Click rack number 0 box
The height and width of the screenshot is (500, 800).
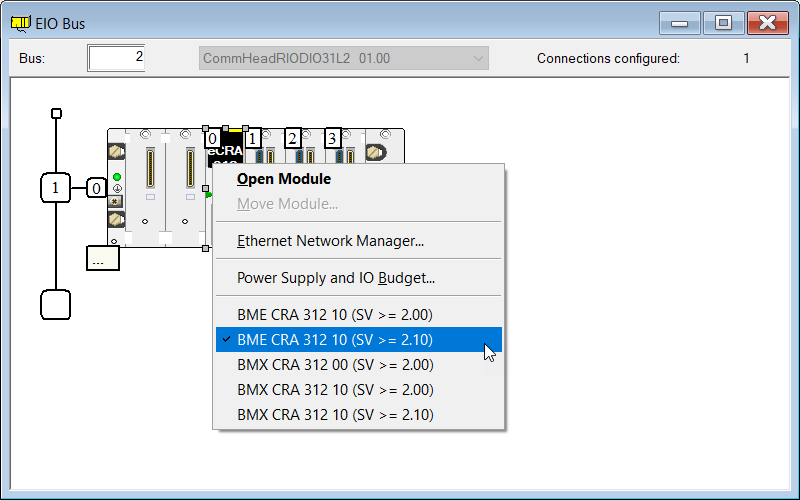(96, 188)
